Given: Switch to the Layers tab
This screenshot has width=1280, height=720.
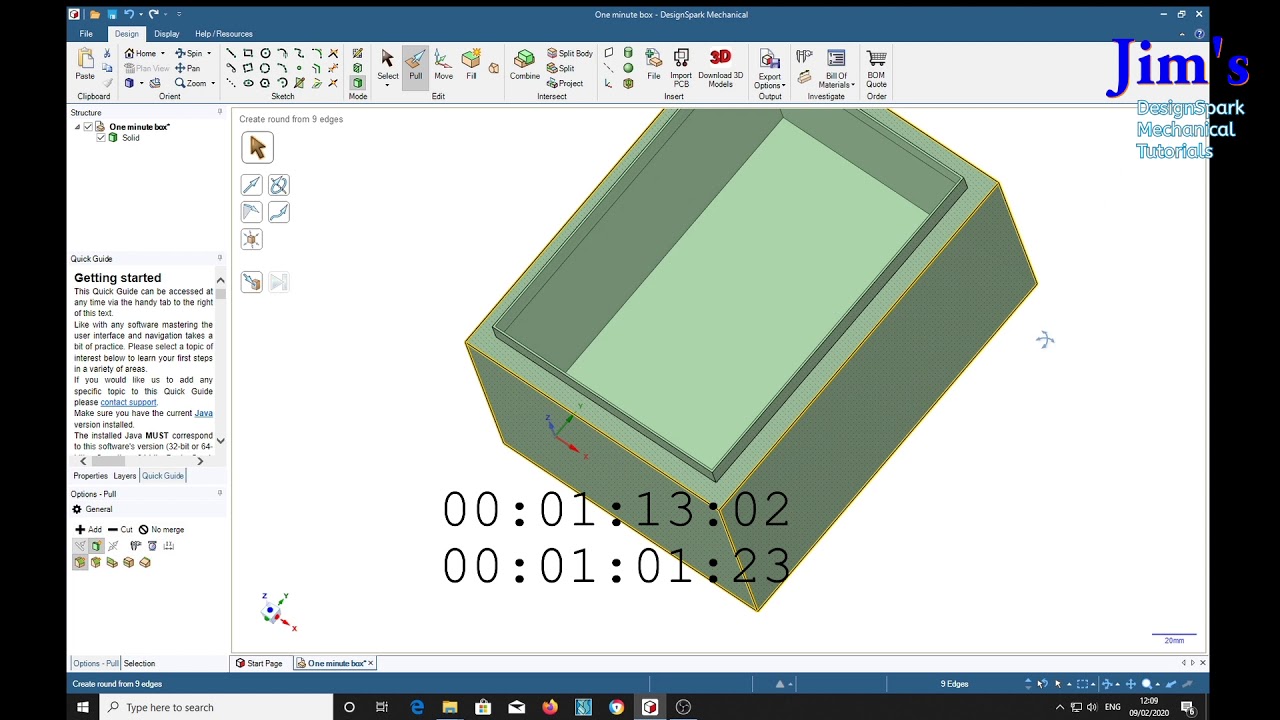Looking at the screenshot, I should pyautogui.click(x=124, y=476).
